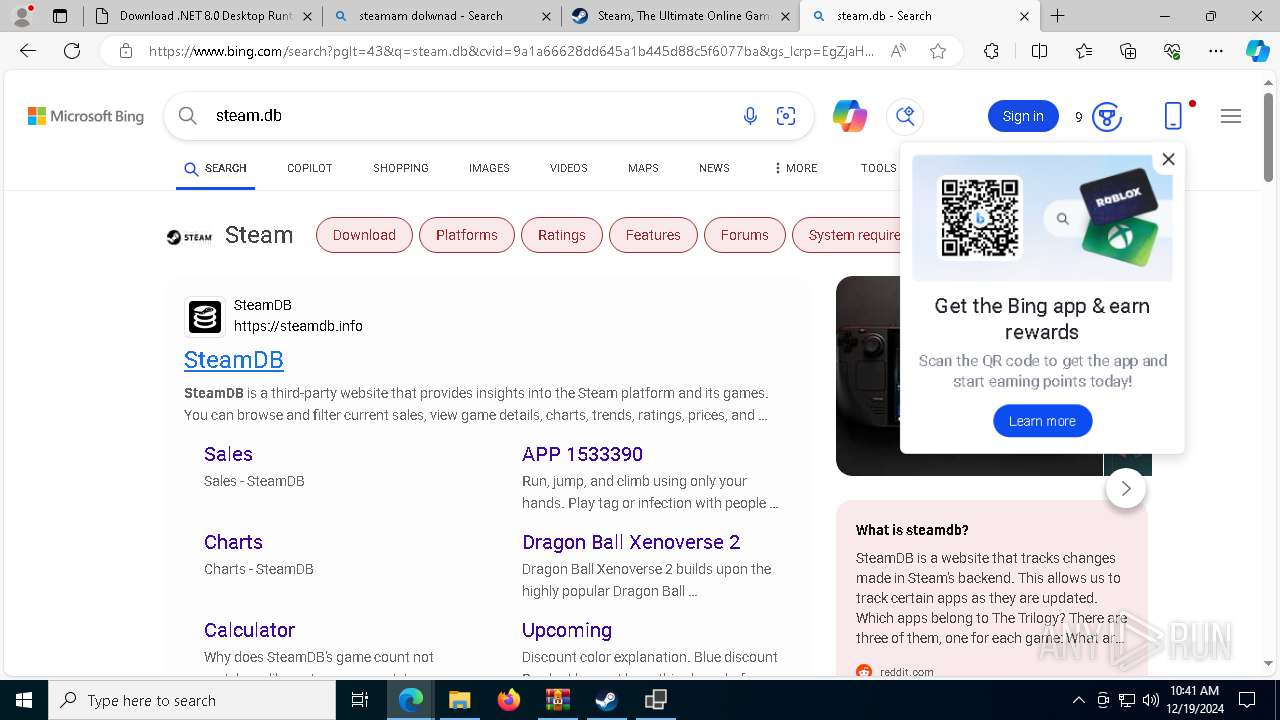1280x720 pixels.
Task: Open a new browser tab
Action: pos(1057,16)
